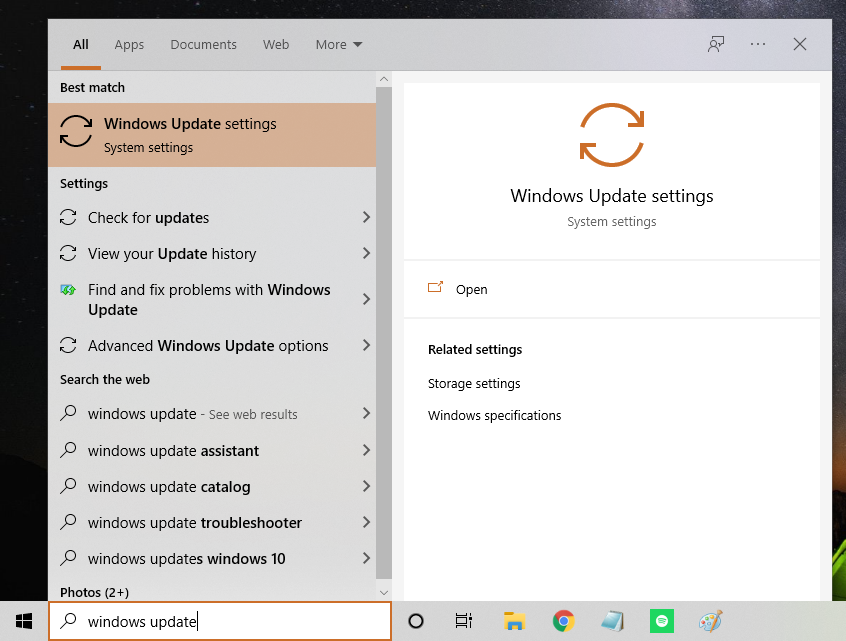
Task: Click the orange open-window icon beside Open
Action: point(435,287)
